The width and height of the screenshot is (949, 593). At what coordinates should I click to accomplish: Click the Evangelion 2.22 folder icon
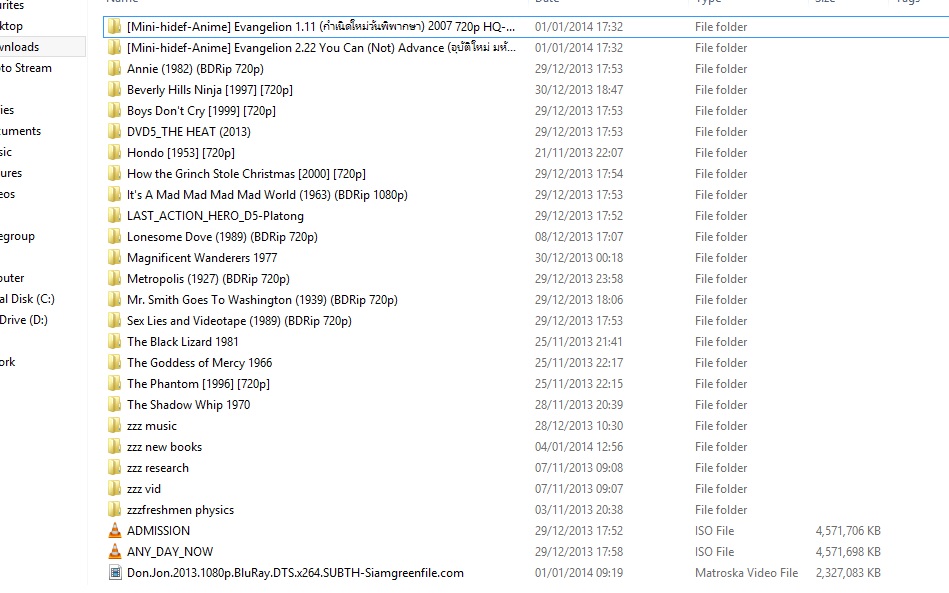point(114,47)
